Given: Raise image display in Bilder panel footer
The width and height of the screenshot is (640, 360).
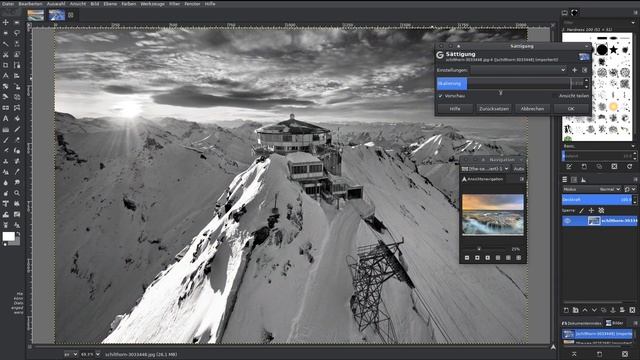Looking at the screenshot, I should [574, 354].
